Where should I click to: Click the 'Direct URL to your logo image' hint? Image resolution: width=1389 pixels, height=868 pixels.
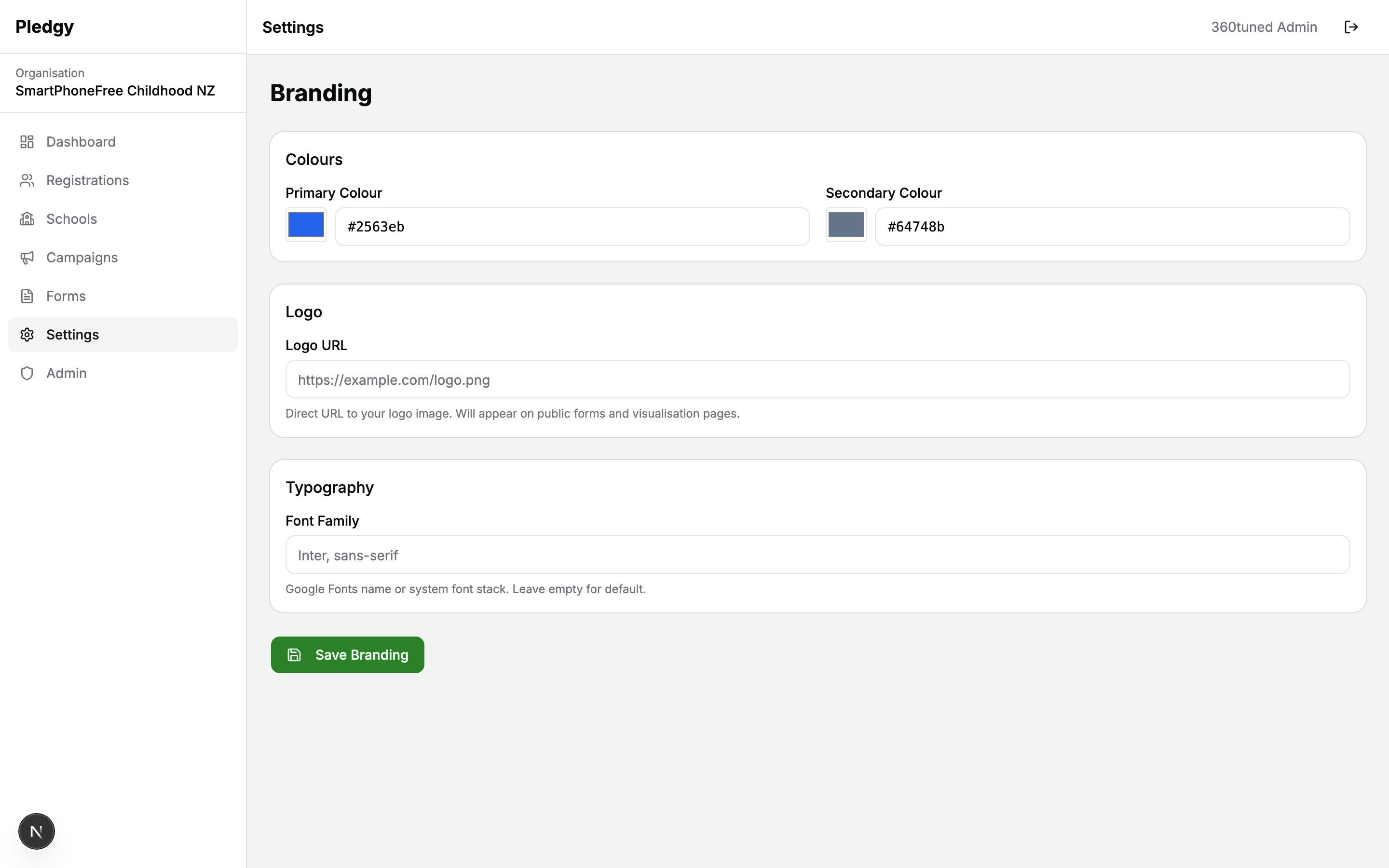(x=512, y=413)
